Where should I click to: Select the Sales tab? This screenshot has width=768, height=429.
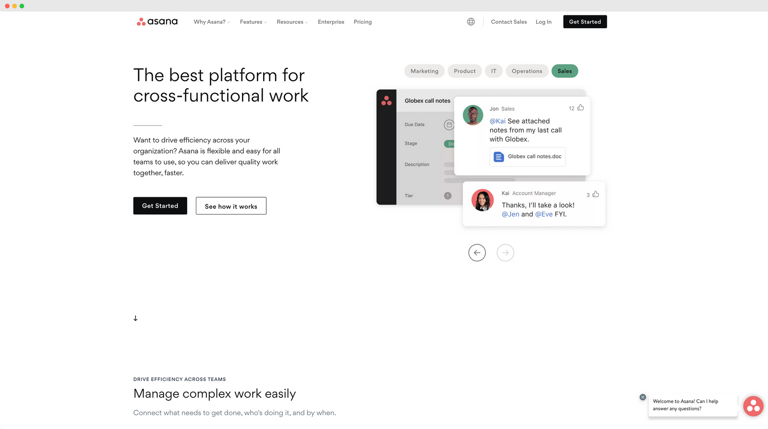click(x=565, y=71)
